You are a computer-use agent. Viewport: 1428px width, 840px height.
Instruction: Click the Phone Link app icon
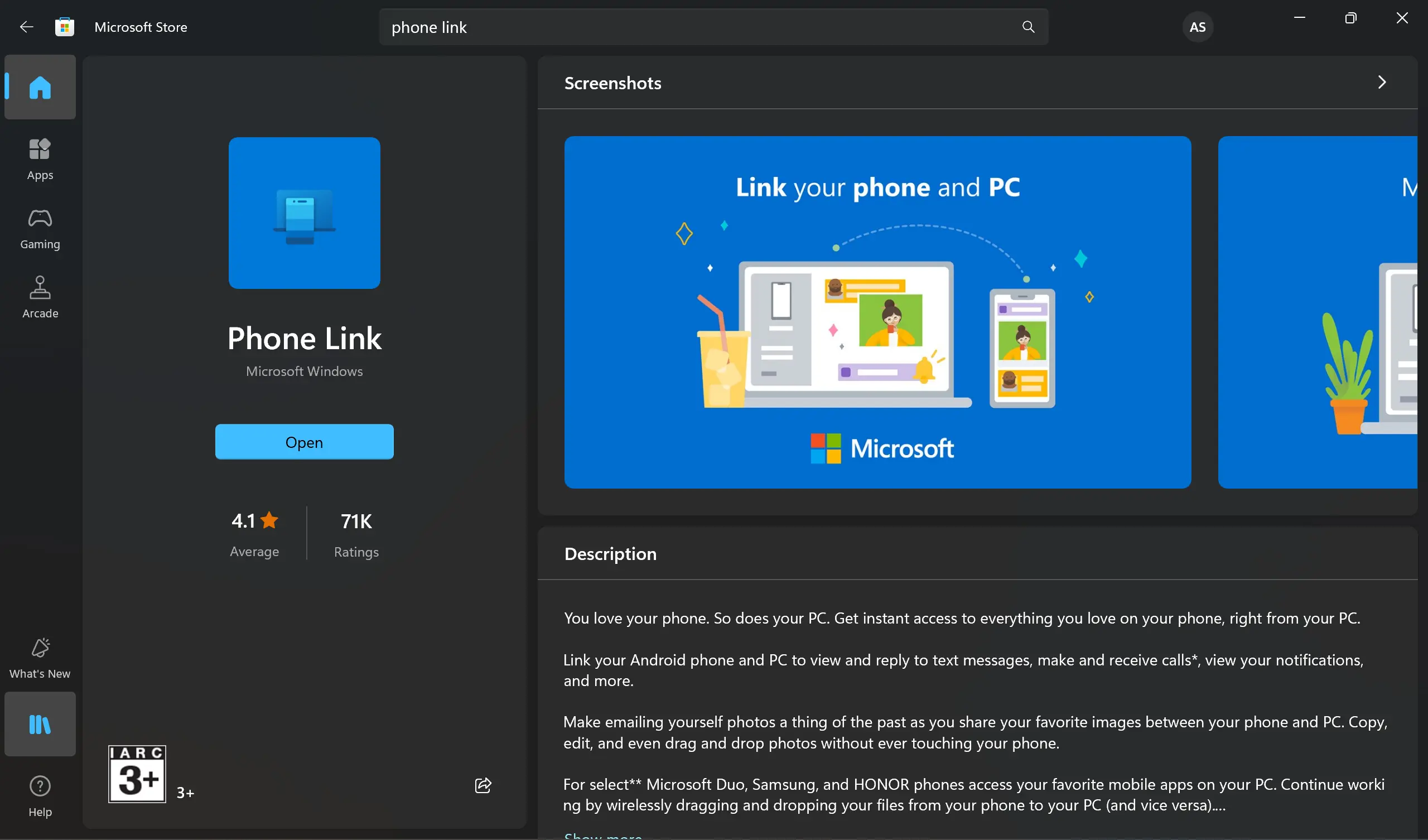[x=305, y=213]
